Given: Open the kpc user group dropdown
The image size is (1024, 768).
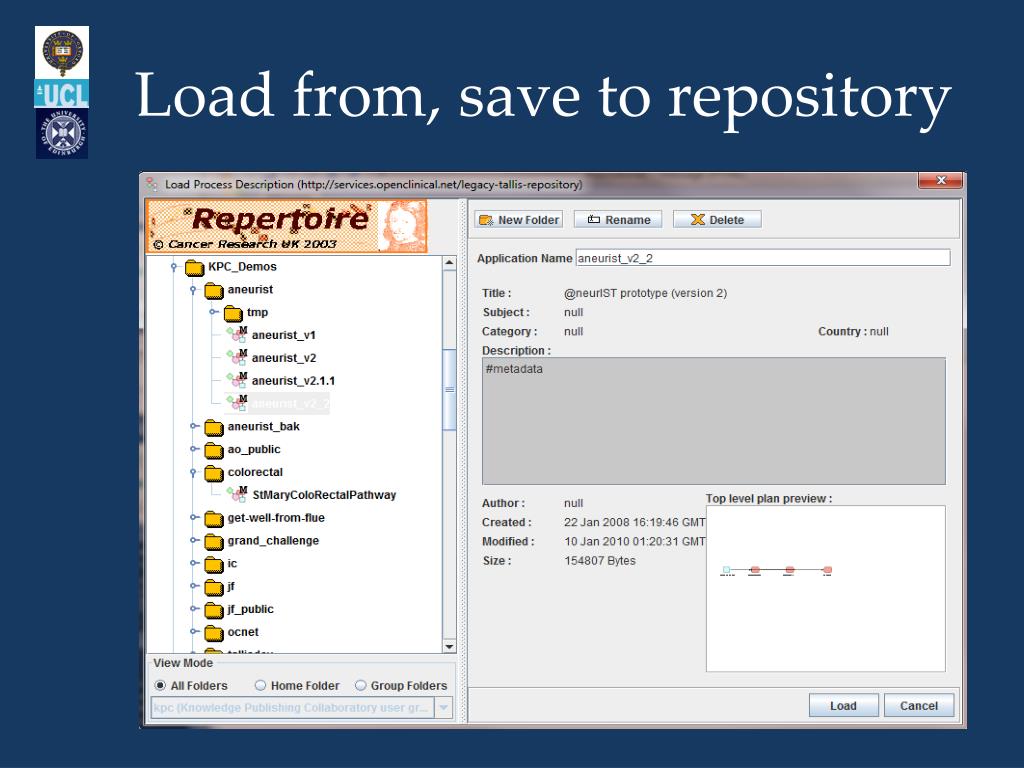Looking at the screenshot, I should [444, 708].
